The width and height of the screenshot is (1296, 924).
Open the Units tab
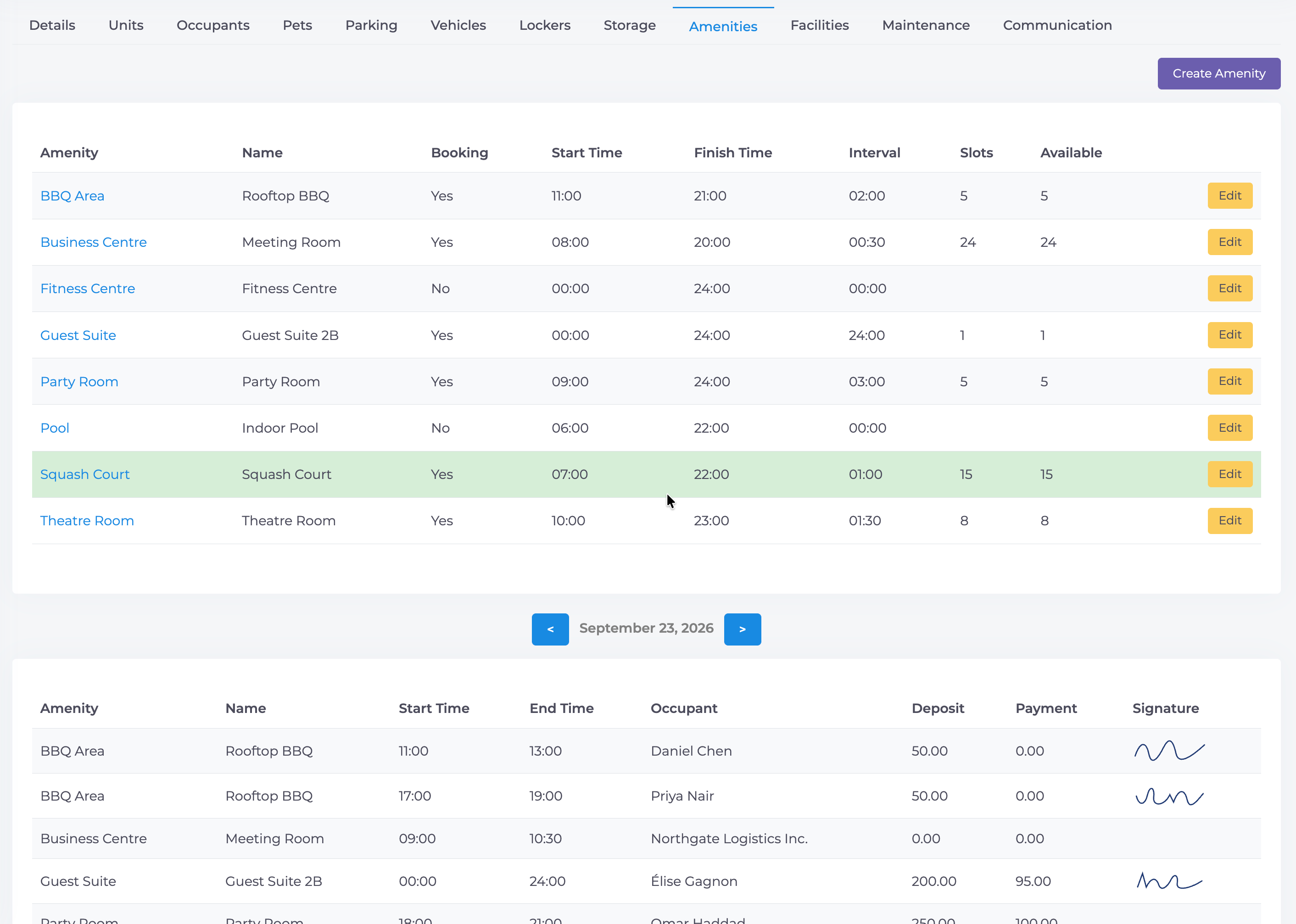pos(126,25)
